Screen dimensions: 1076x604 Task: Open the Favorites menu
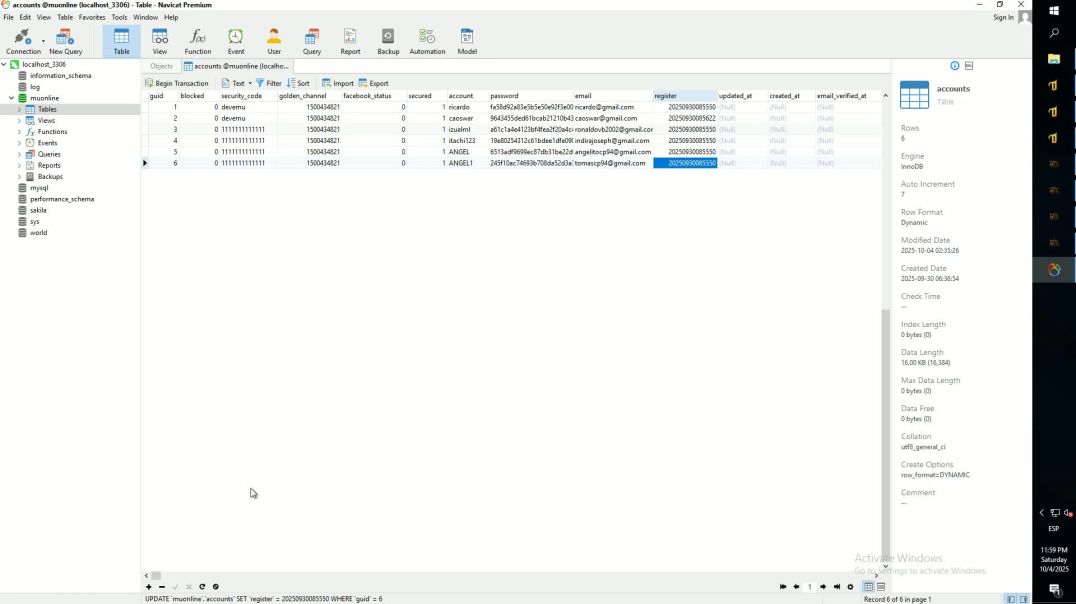click(92, 17)
